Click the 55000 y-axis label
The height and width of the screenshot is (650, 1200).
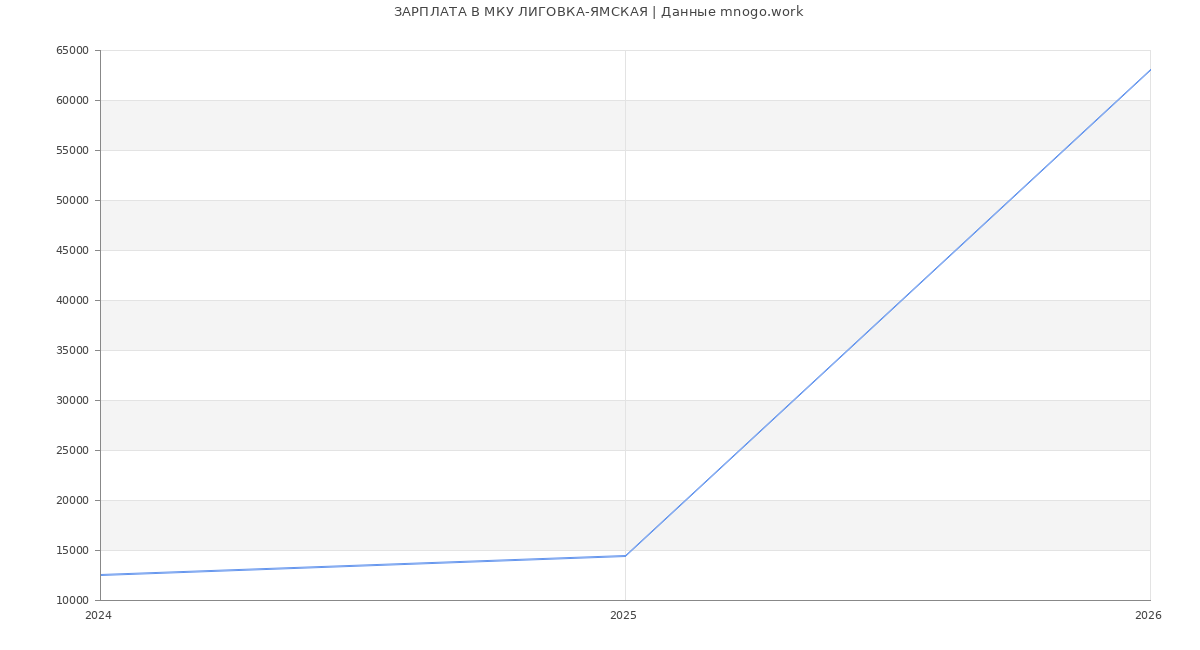[72, 150]
